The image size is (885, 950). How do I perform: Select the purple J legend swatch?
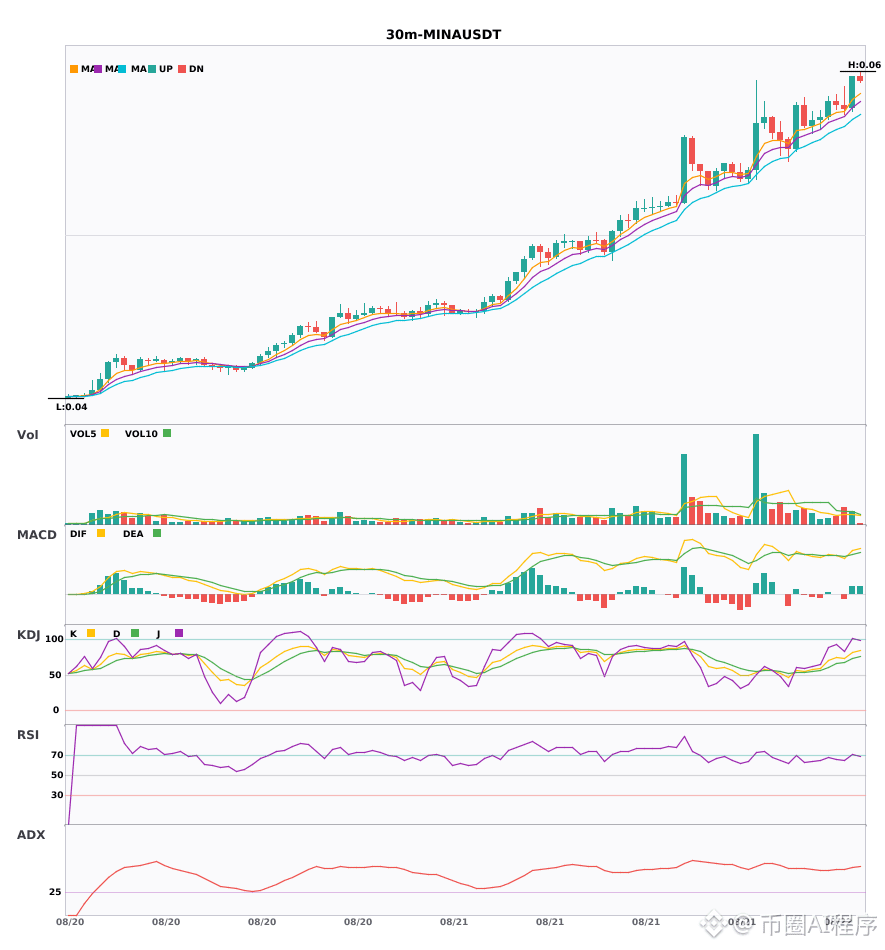click(x=179, y=633)
